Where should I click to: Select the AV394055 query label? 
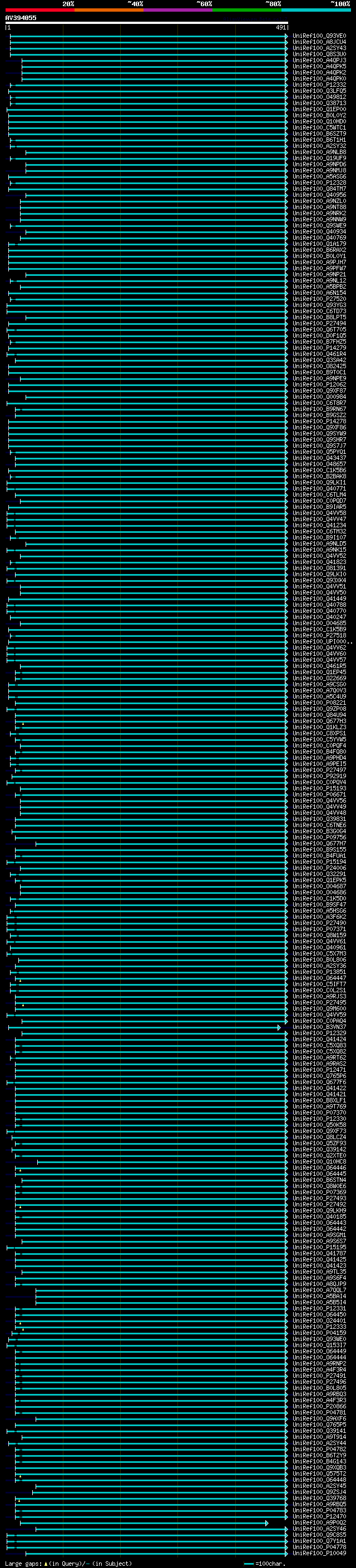[21, 18]
